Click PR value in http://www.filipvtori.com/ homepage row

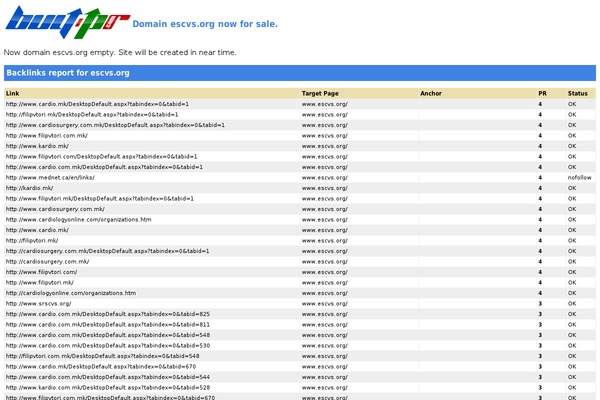(540, 272)
